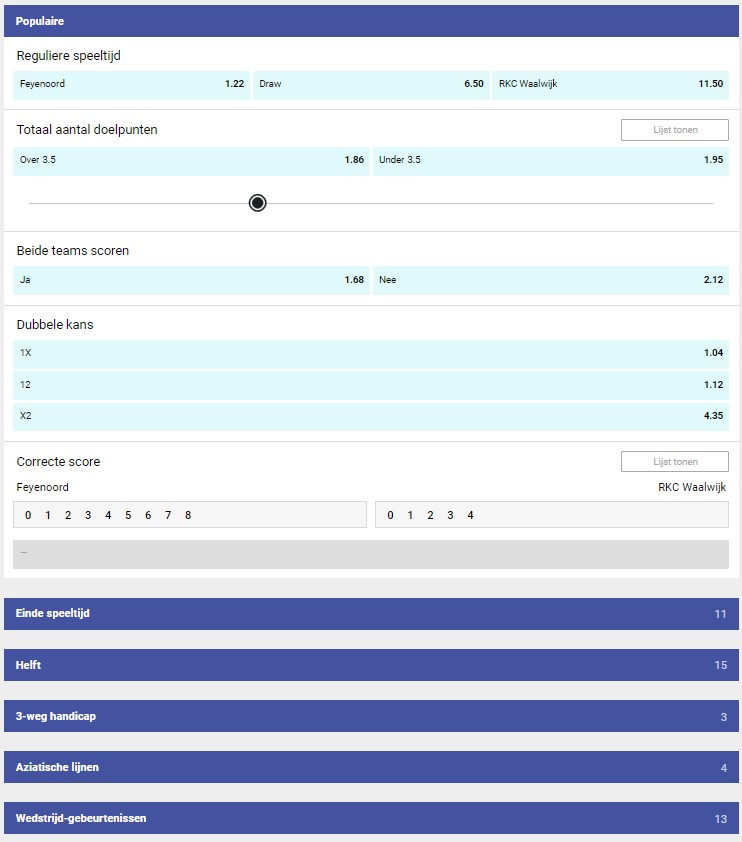
Task: Pick the X2 double chance option
Action: pos(371,416)
